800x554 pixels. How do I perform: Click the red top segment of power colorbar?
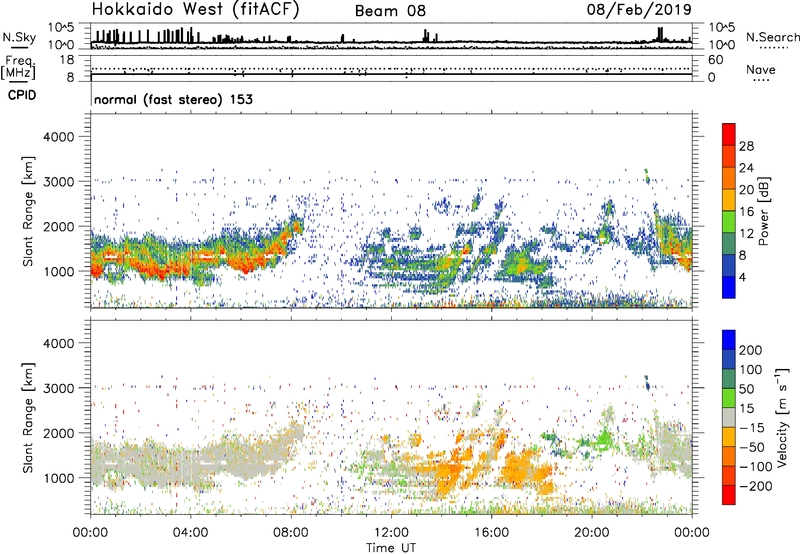[x=729, y=135]
